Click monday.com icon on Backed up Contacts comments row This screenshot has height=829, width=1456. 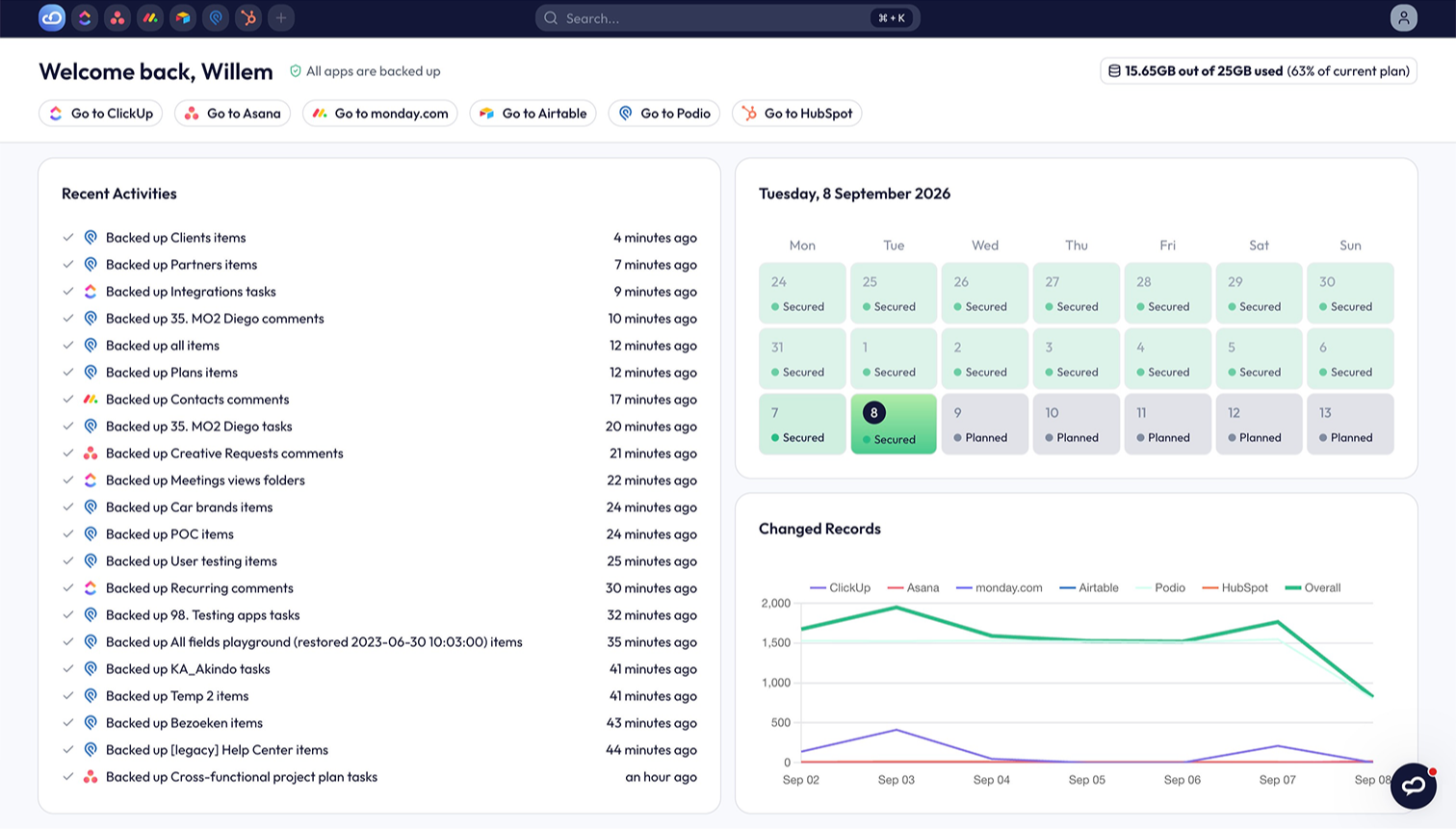click(x=91, y=399)
